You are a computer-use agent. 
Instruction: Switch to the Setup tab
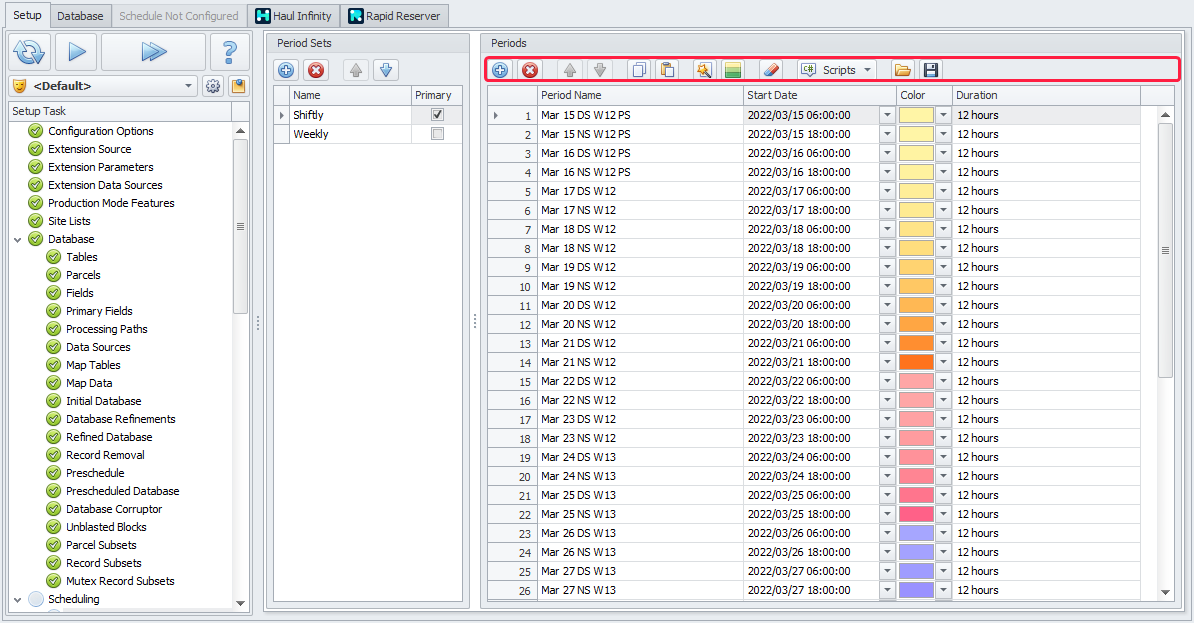27,15
